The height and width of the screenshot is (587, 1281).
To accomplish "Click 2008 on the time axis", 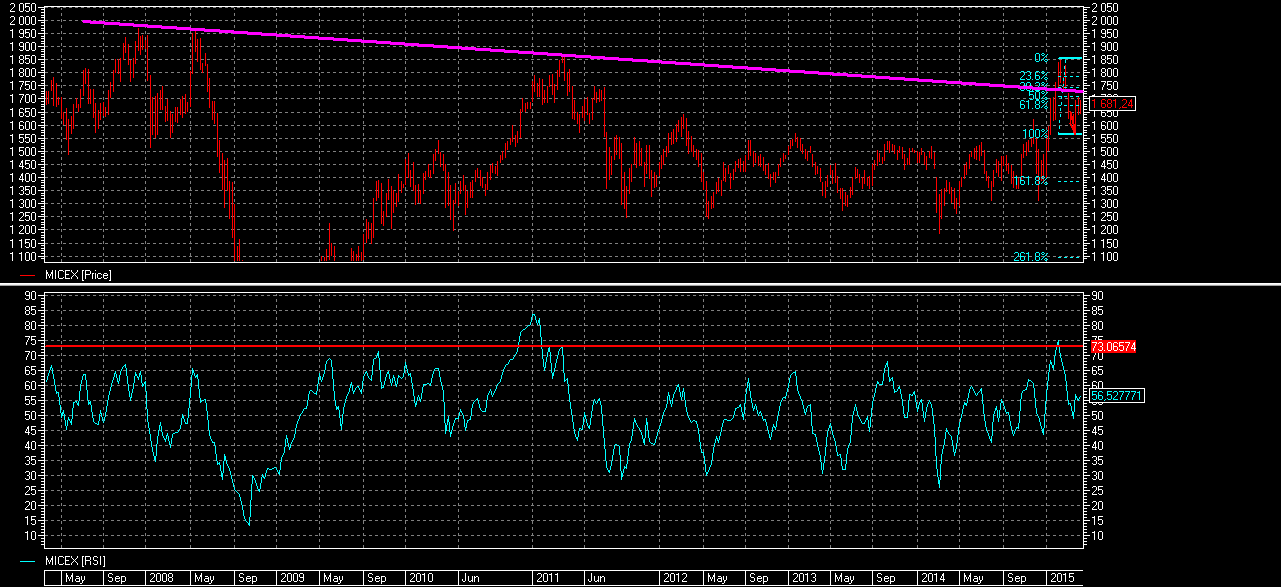I will (160, 578).
